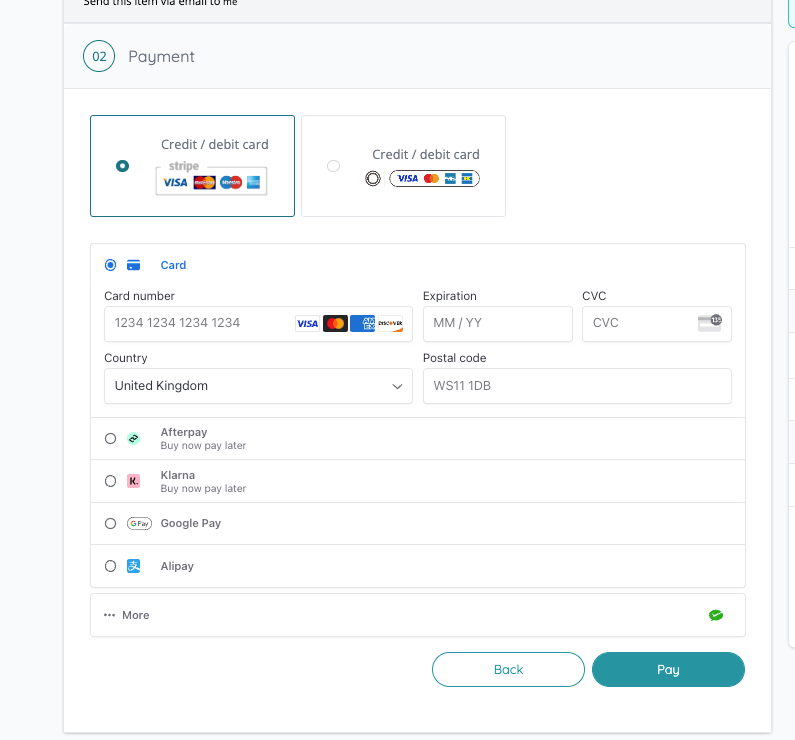Click the CVC card hint icon
The height and width of the screenshot is (740, 795).
pyautogui.click(x=710, y=322)
